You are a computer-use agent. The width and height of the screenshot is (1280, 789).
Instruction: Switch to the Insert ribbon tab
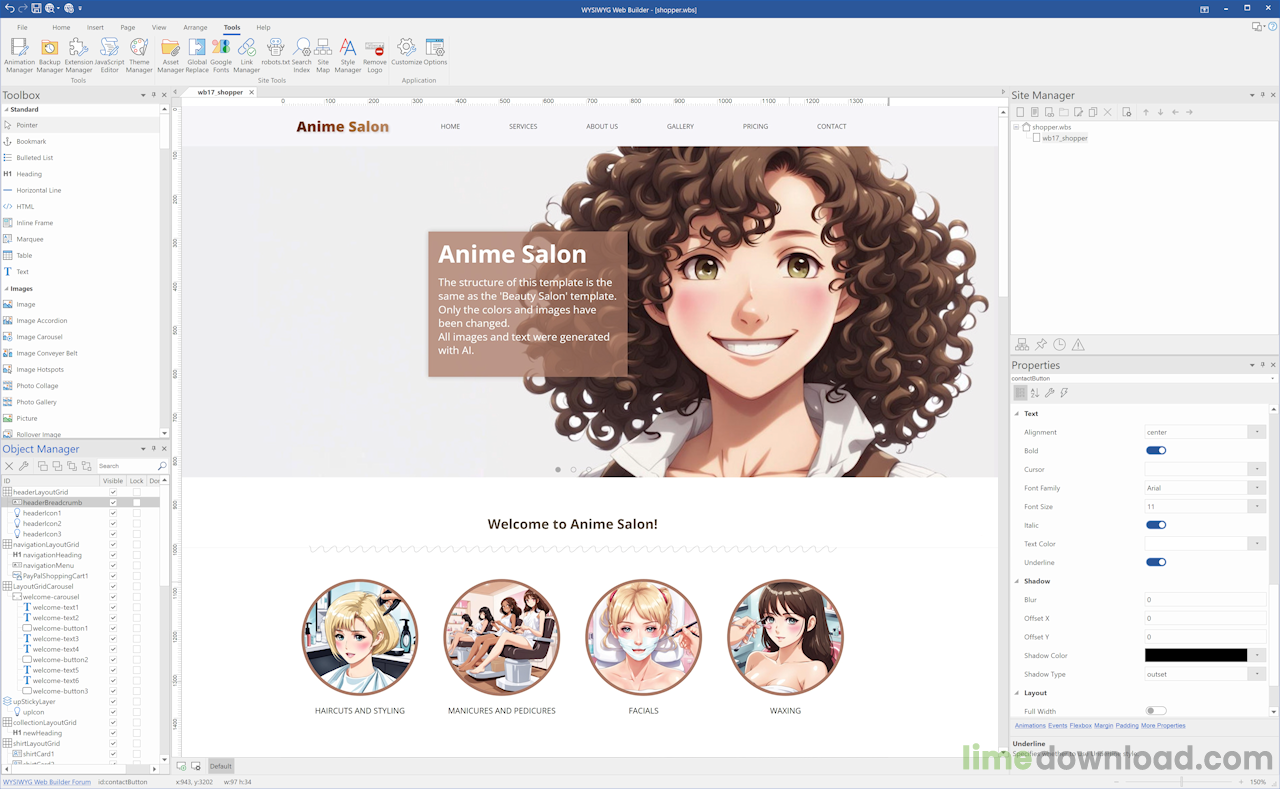(95, 27)
